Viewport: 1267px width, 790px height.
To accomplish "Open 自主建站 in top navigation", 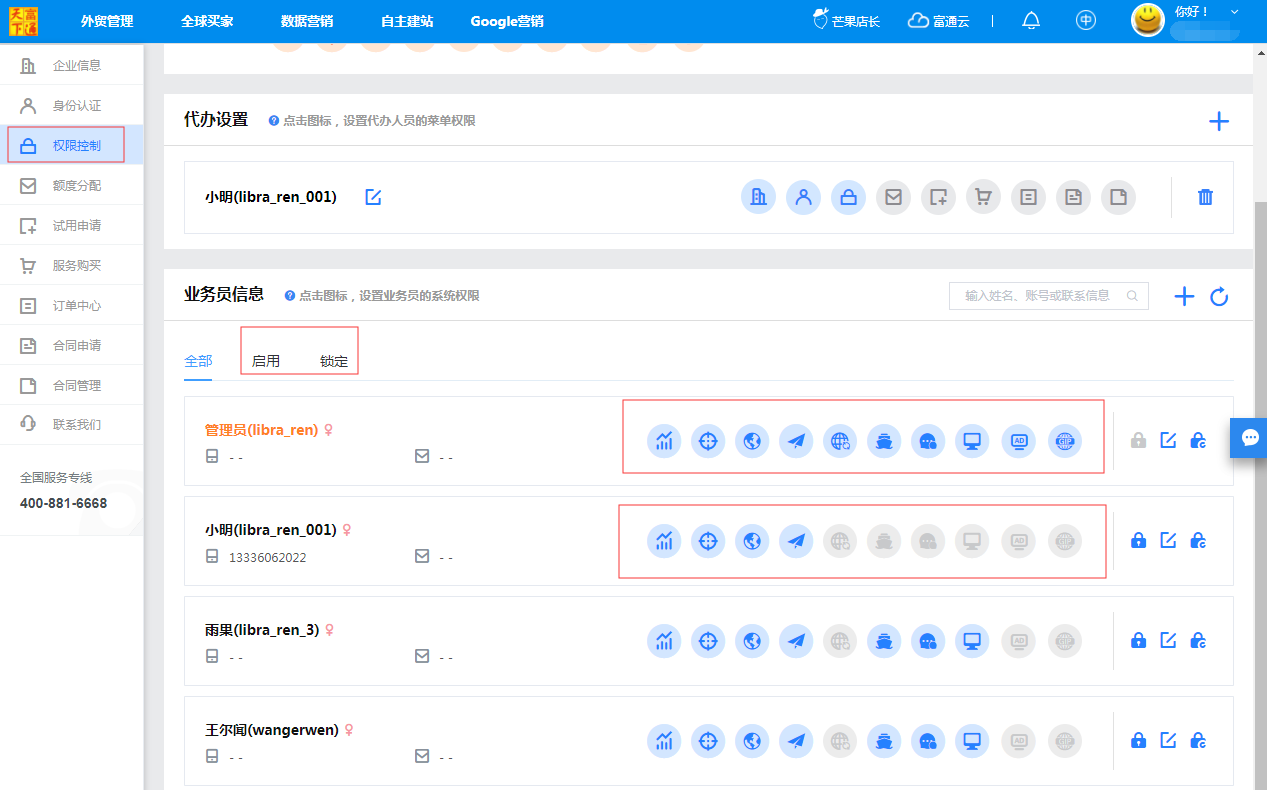I will tap(407, 21).
